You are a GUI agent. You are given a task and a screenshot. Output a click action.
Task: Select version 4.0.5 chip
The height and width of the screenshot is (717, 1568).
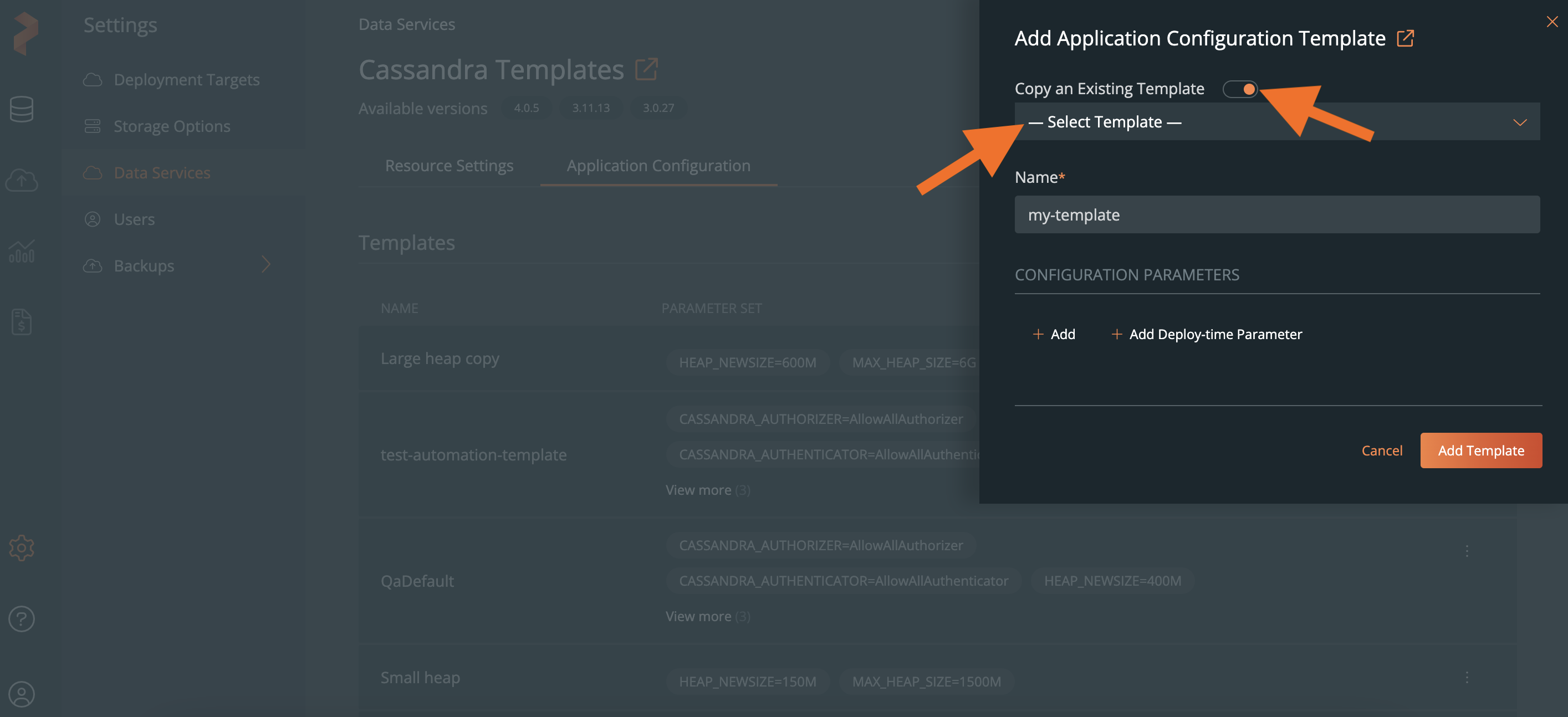pyautogui.click(x=527, y=107)
